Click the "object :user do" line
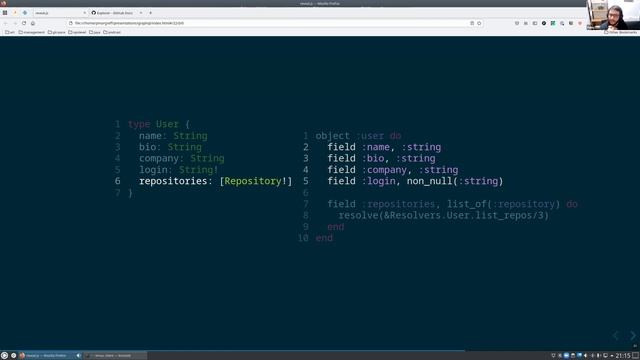The height and width of the screenshot is (360, 640). tap(358, 136)
